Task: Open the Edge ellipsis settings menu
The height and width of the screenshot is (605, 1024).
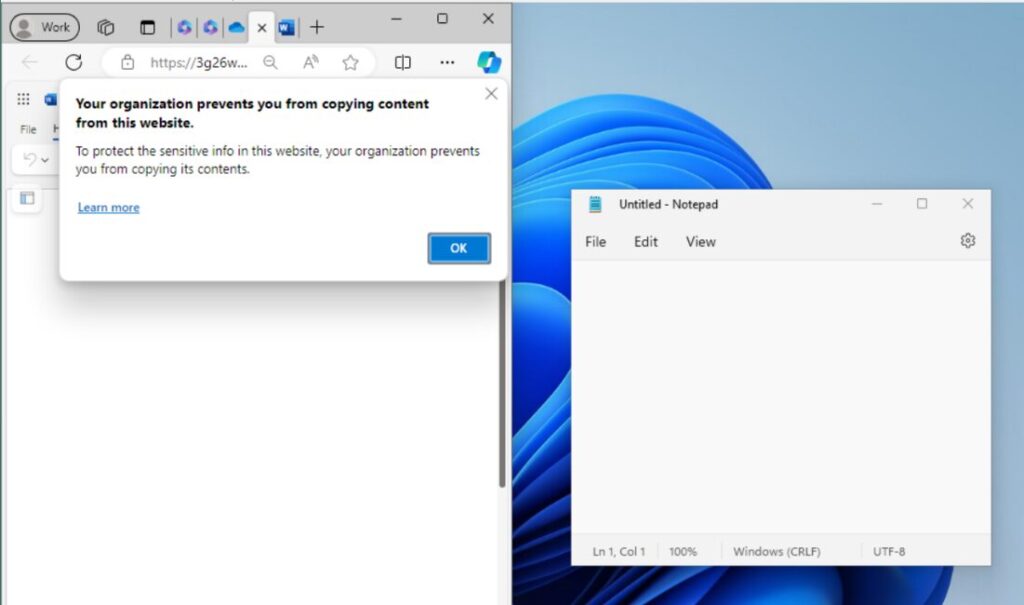Action: pos(447,62)
